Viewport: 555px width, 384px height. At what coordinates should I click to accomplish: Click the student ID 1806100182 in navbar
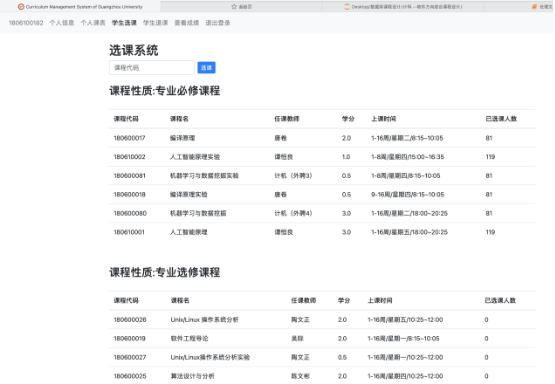pyautogui.click(x=26, y=23)
